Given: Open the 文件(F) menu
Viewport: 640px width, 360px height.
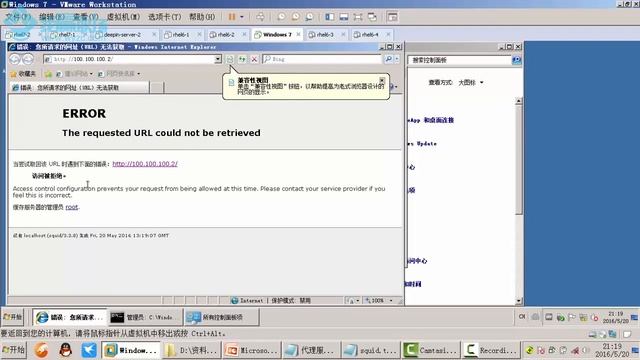Looking at the screenshot, I should point(18,17).
